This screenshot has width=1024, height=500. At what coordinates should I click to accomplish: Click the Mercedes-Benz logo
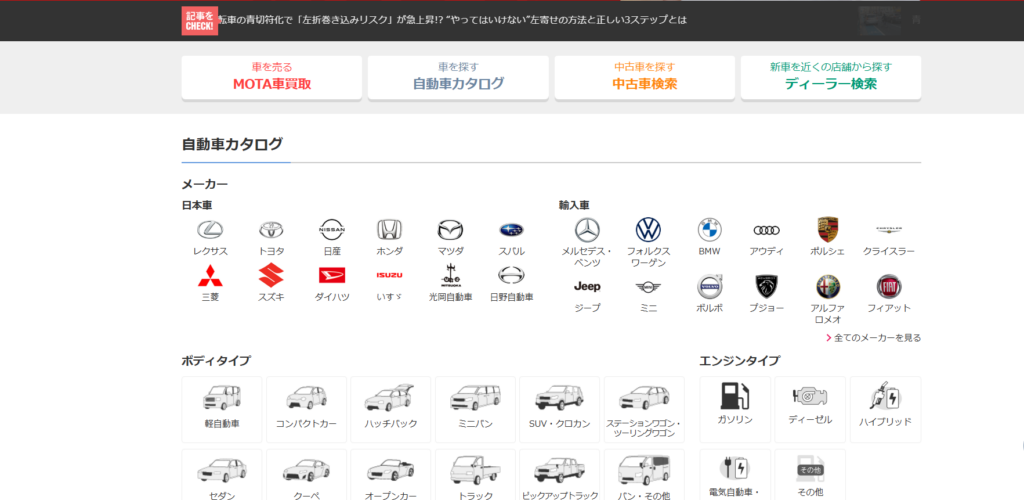(x=587, y=230)
